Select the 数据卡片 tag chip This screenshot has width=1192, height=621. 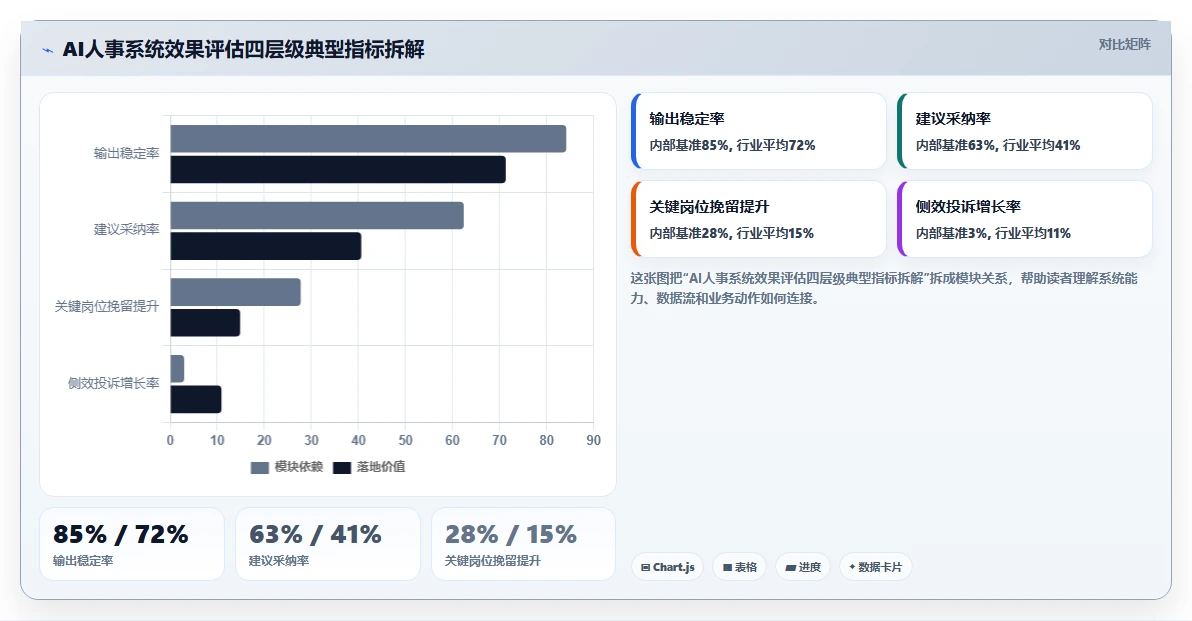click(x=876, y=567)
